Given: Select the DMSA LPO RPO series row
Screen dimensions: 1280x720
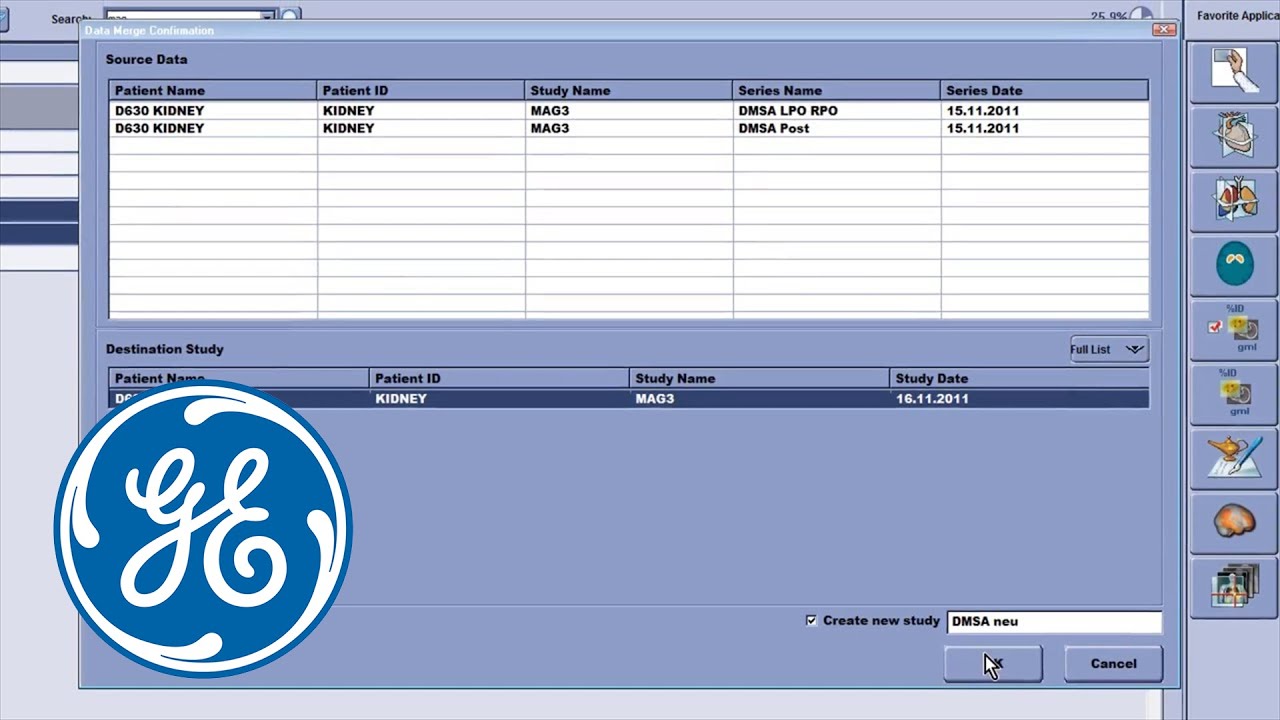Looking at the screenshot, I should click(628, 111).
